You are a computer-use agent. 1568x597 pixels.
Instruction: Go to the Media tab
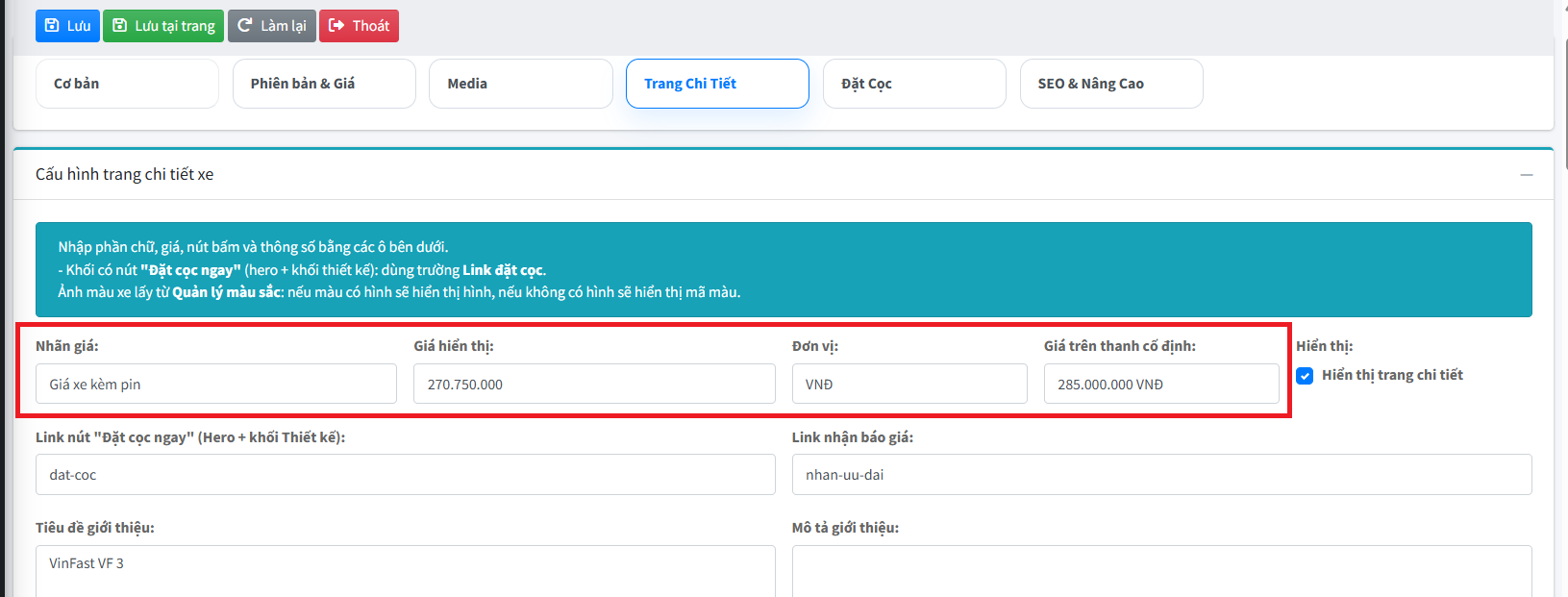tap(520, 84)
